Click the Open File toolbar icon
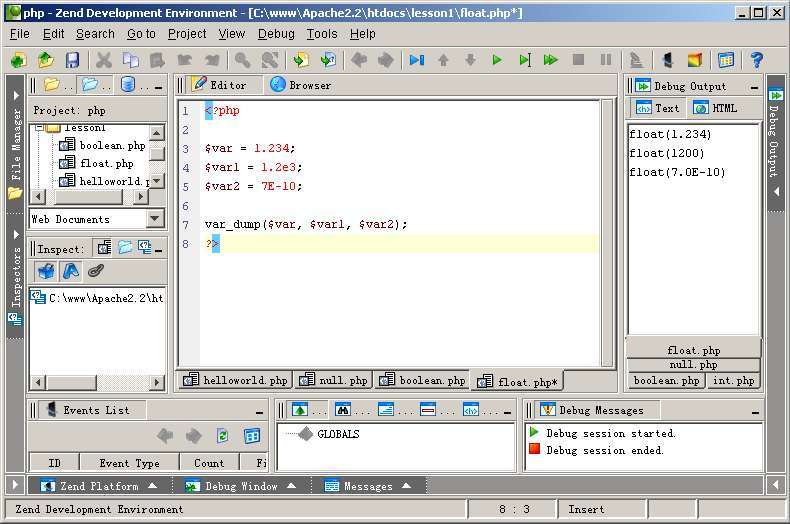This screenshot has width=790, height=524. click(x=46, y=60)
